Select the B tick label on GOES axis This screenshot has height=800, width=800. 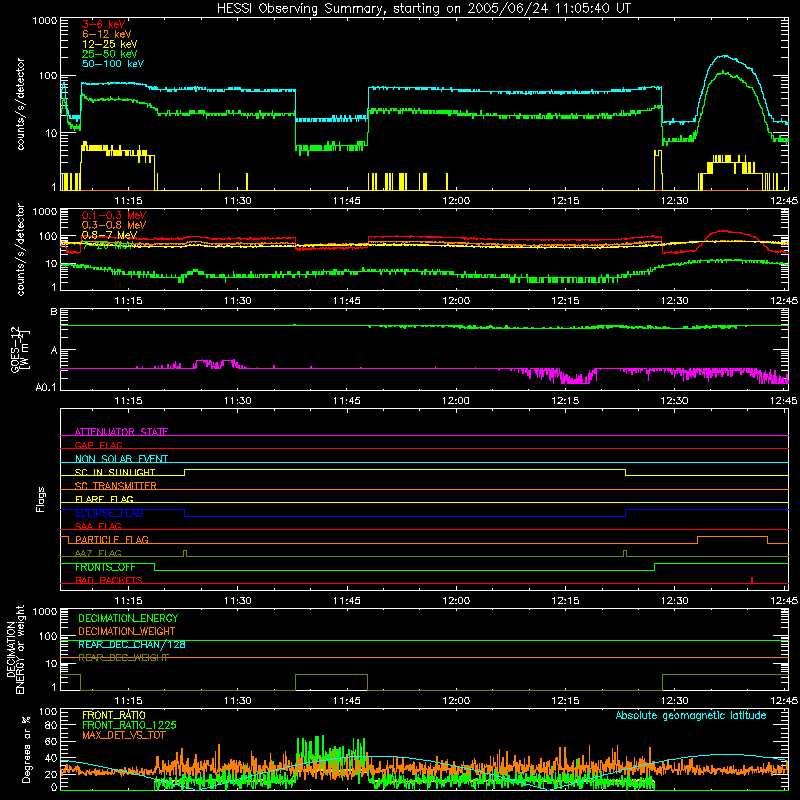click(54, 311)
